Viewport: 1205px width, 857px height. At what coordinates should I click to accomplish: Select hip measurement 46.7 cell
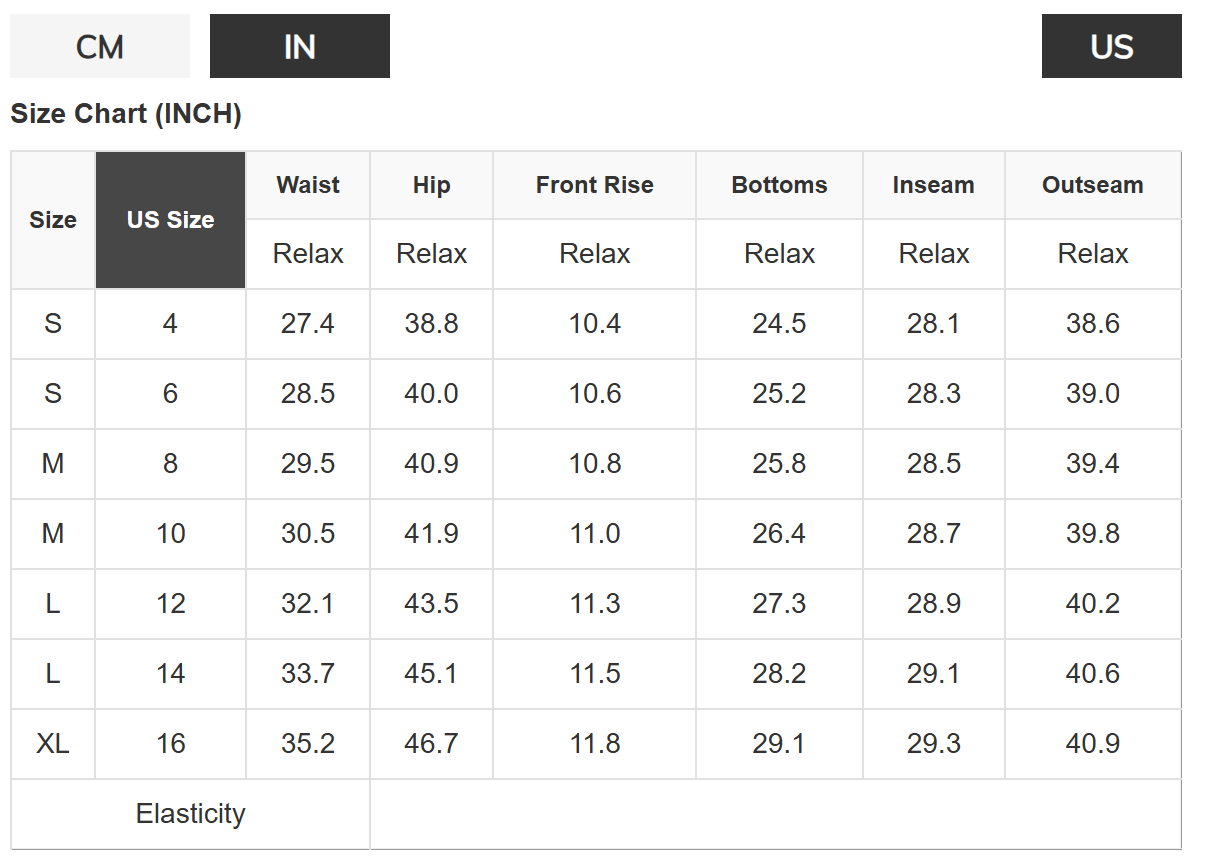point(431,744)
